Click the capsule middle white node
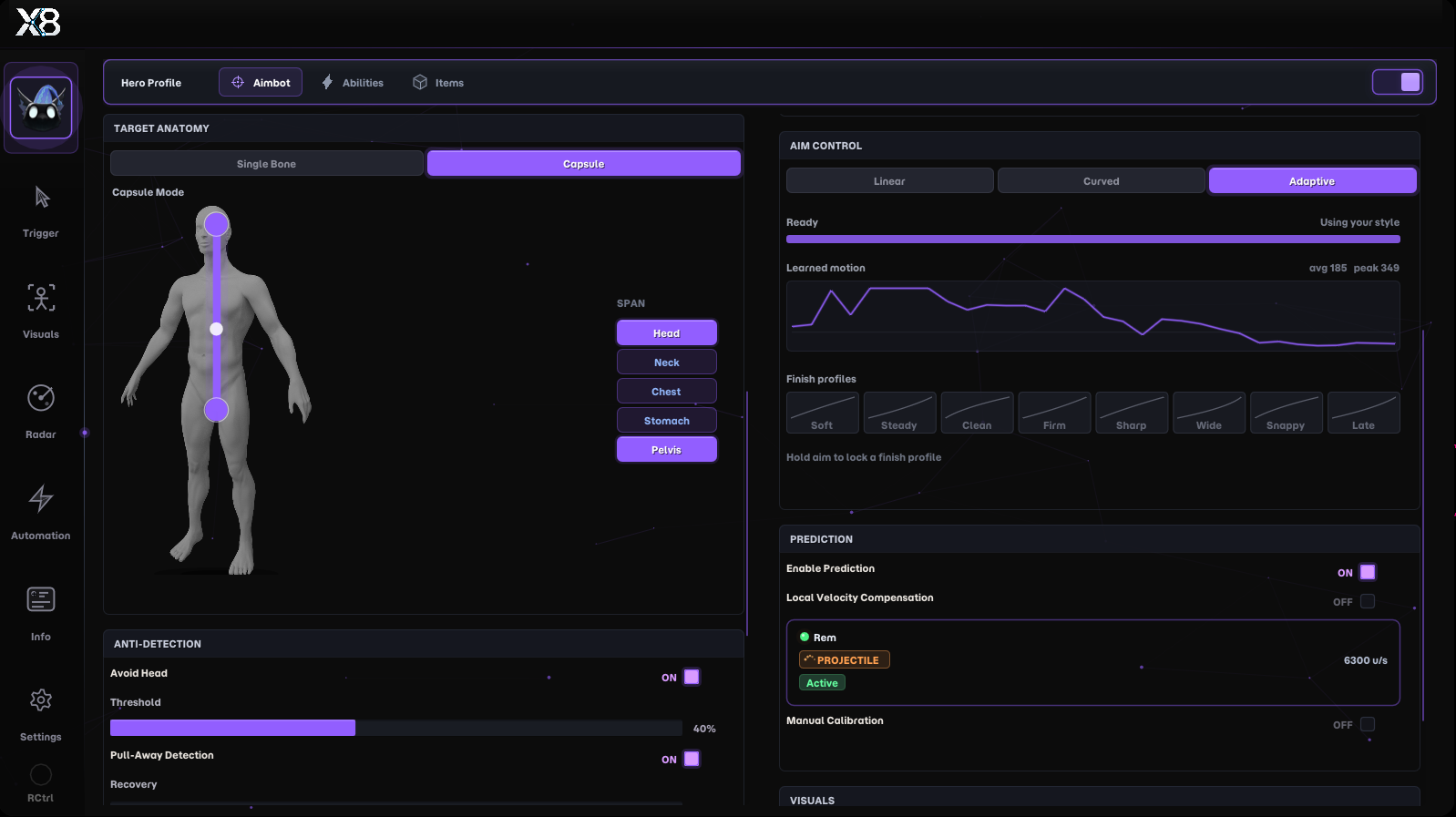 [216, 329]
